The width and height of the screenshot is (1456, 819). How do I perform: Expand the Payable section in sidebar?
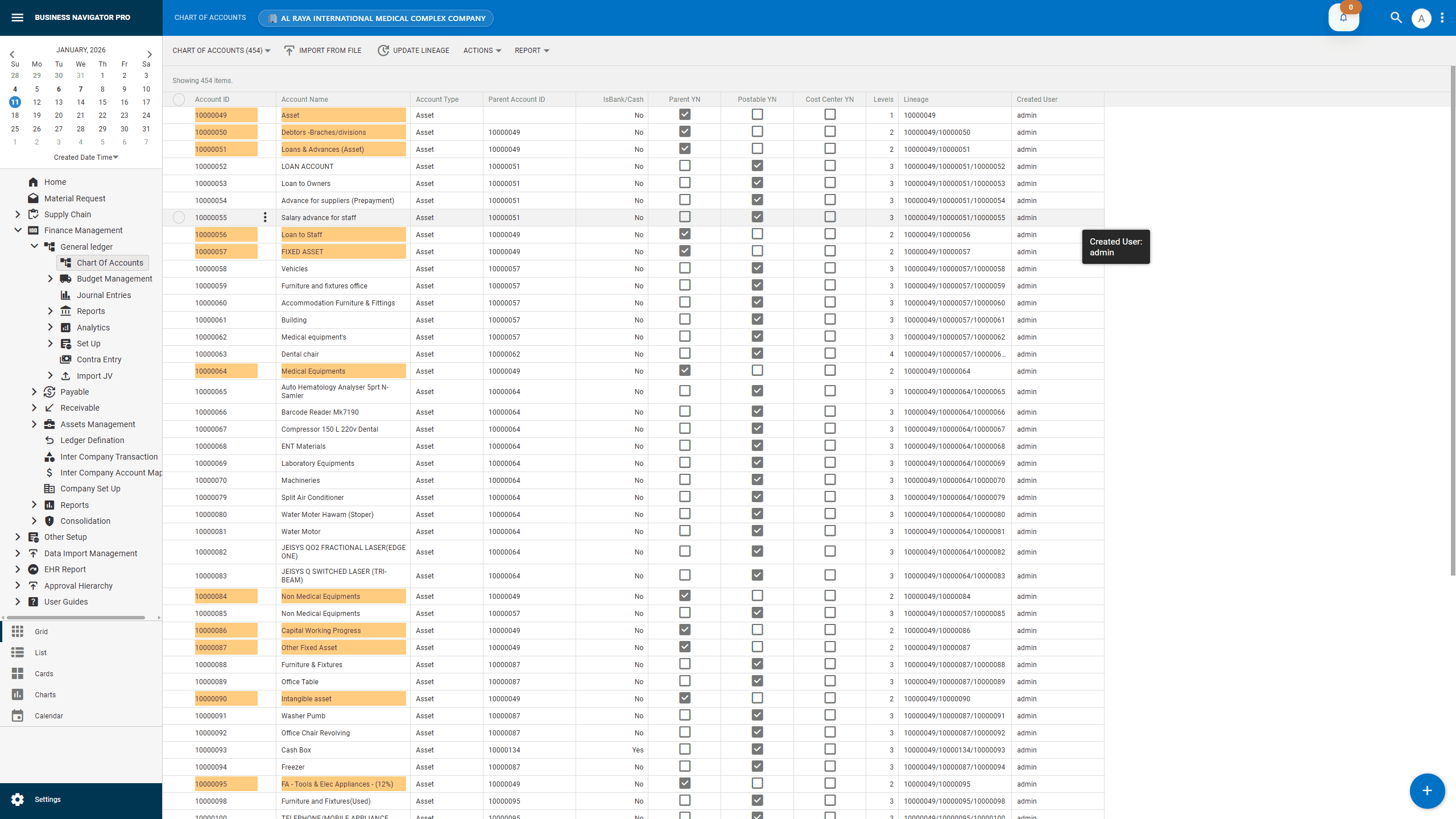coord(34,391)
